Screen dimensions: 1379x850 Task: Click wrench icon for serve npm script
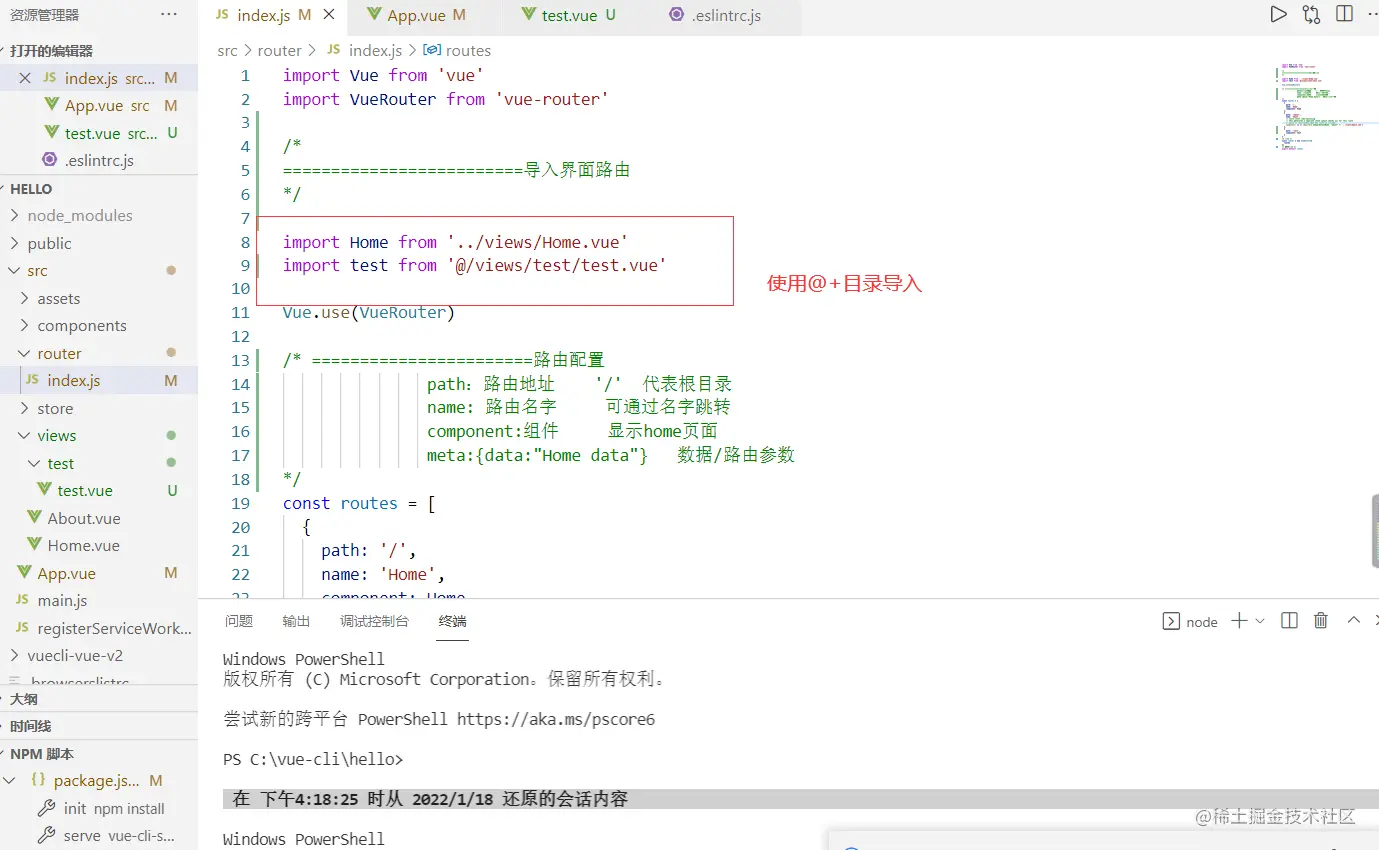45,835
